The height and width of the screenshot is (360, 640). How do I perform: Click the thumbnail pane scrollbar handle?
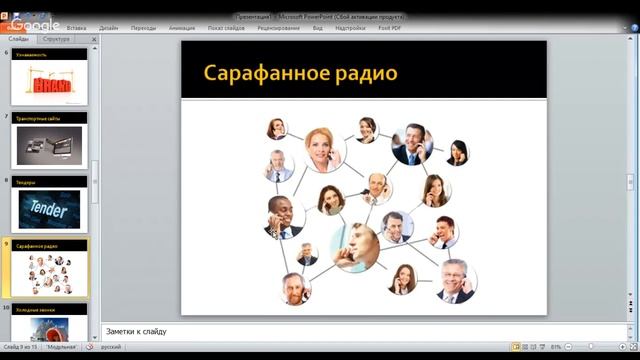tap(95, 181)
